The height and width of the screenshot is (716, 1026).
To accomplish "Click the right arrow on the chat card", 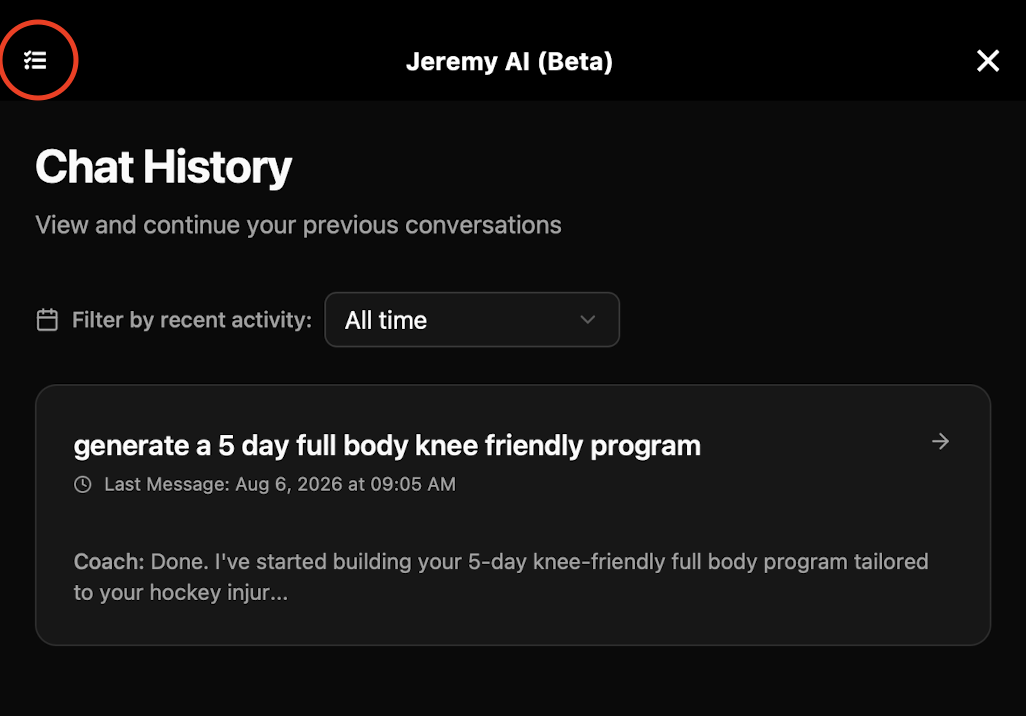I will coord(940,442).
